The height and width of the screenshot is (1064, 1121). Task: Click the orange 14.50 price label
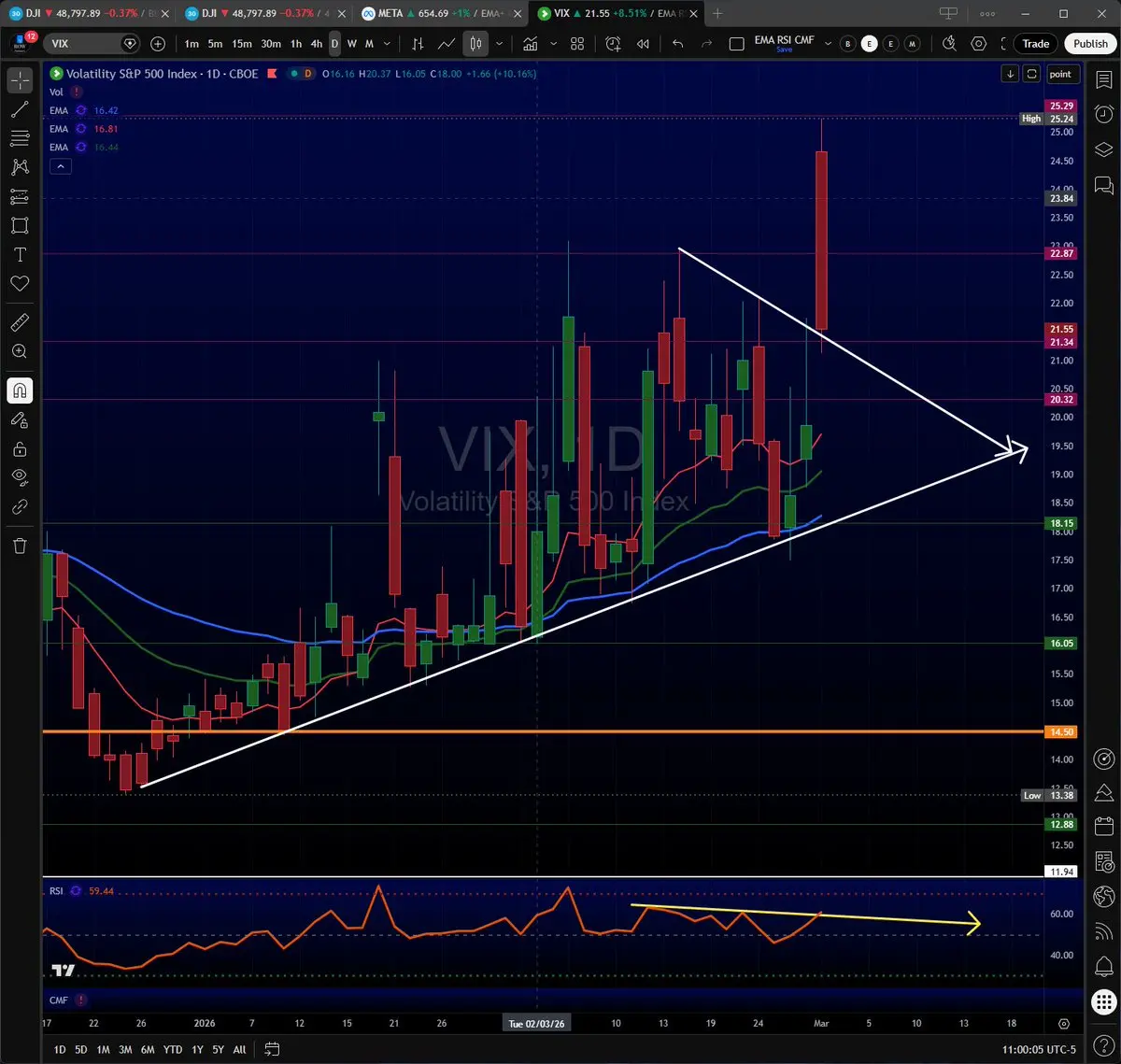pyautogui.click(x=1062, y=732)
